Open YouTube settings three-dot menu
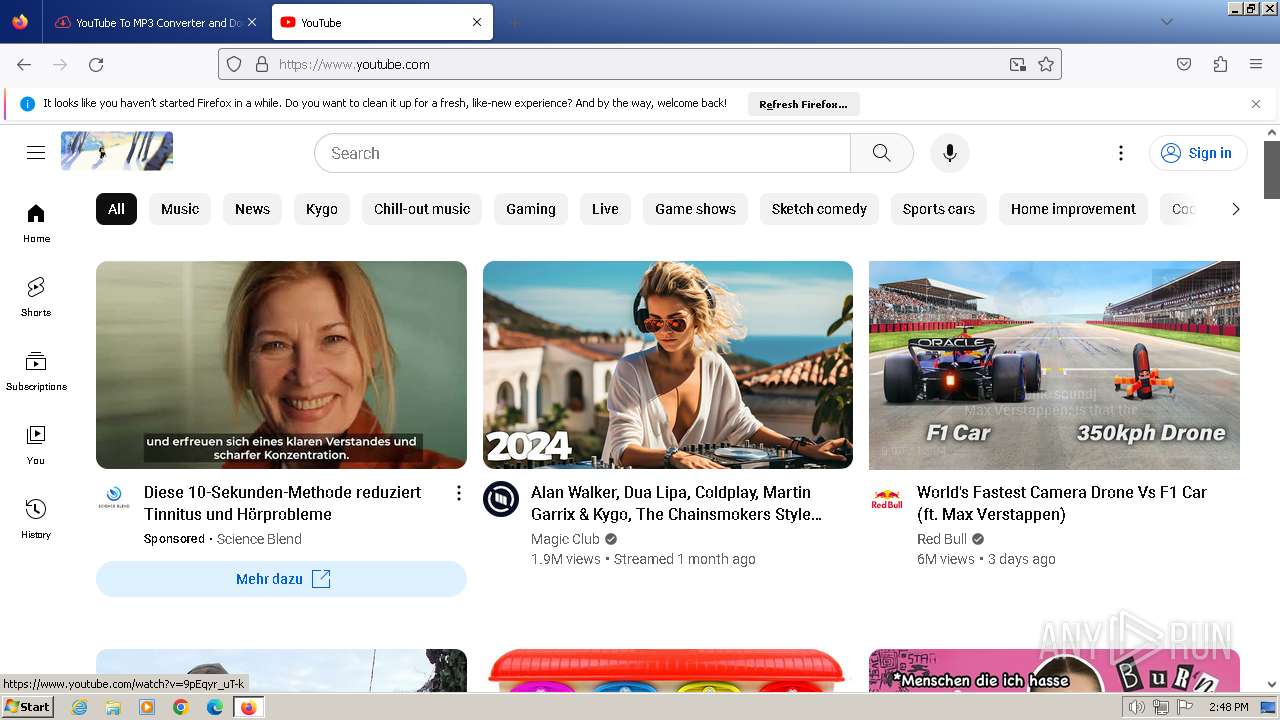Image resolution: width=1280 pixels, height=720 pixels. point(1121,153)
